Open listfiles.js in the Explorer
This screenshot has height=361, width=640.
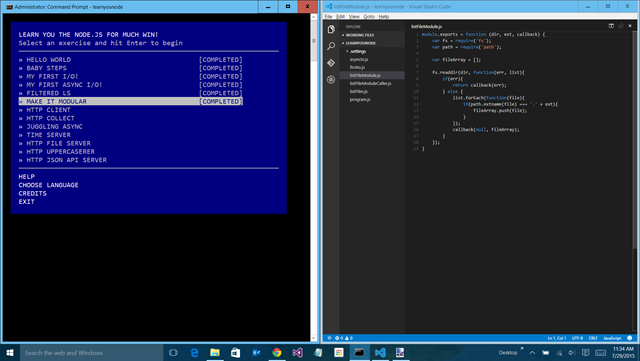pyautogui.click(x=358, y=91)
